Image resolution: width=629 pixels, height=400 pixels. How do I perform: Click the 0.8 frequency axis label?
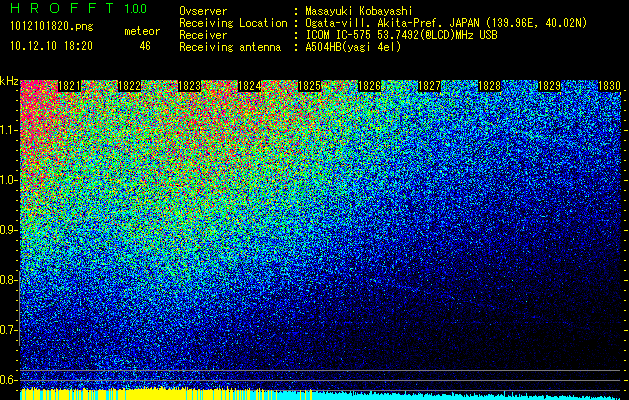pos(9,280)
